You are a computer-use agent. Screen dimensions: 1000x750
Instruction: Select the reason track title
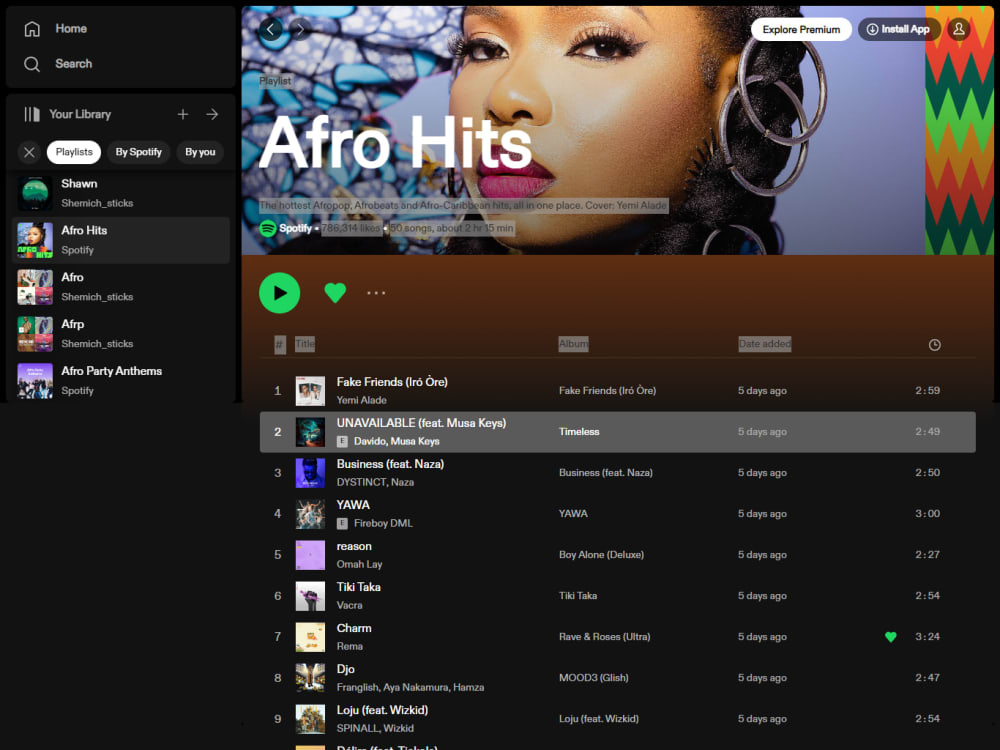(354, 547)
